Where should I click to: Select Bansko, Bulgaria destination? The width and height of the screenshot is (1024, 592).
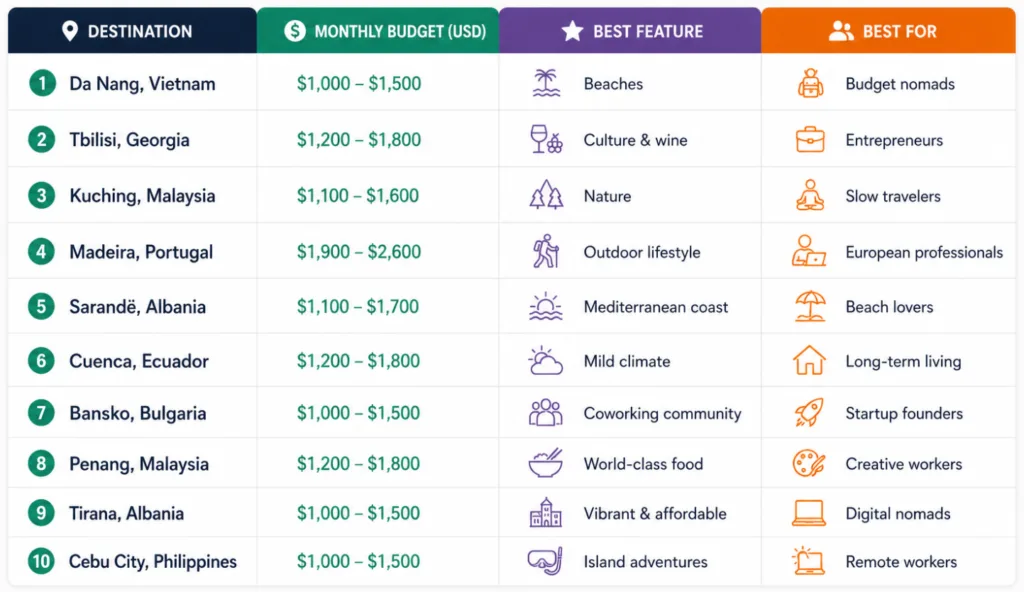pos(138,413)
